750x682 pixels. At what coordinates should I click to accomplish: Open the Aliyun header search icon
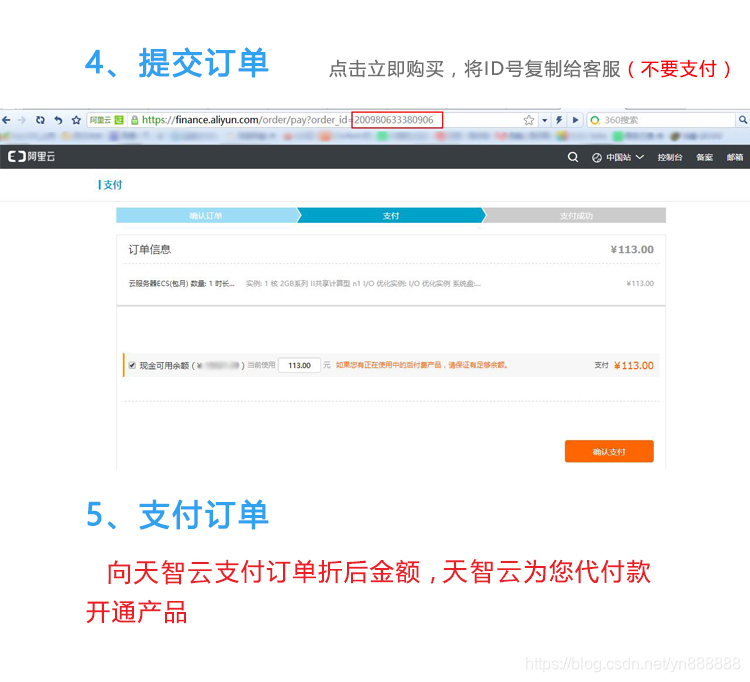pos(573,157)
